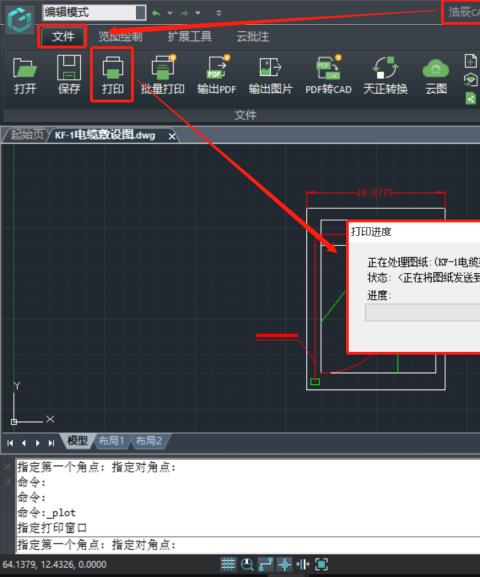Viewport: 480px width, 577px height.
Task: Toggle object snap crosshair in status bar
Action: tap(284, 564)
